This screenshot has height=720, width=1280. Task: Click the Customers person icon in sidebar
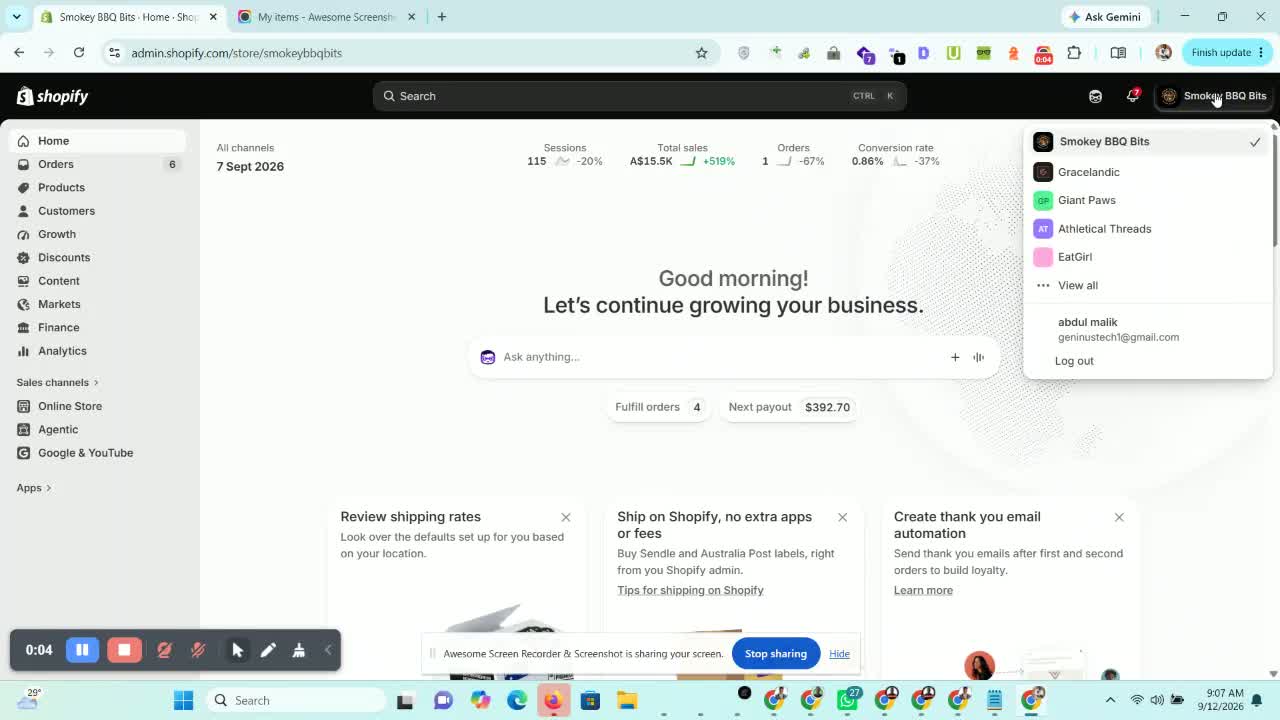24,211
